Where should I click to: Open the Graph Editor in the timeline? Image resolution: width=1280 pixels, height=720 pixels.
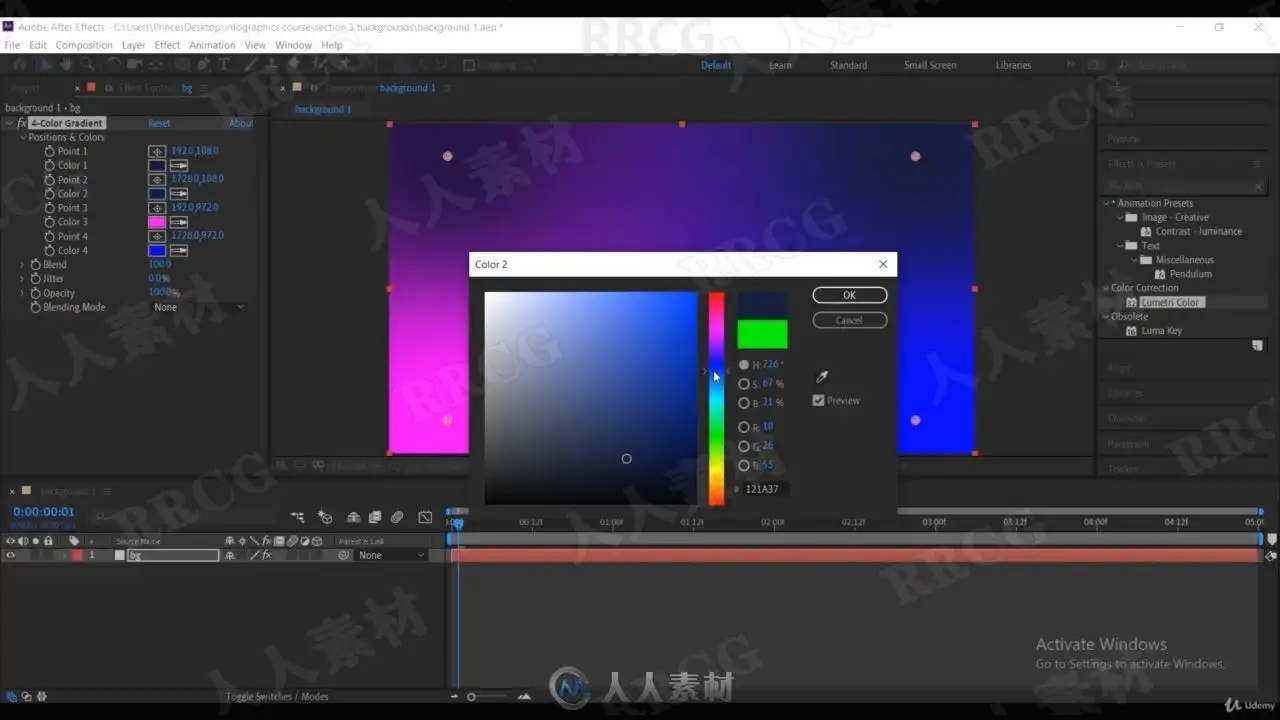tap(425, 517)
